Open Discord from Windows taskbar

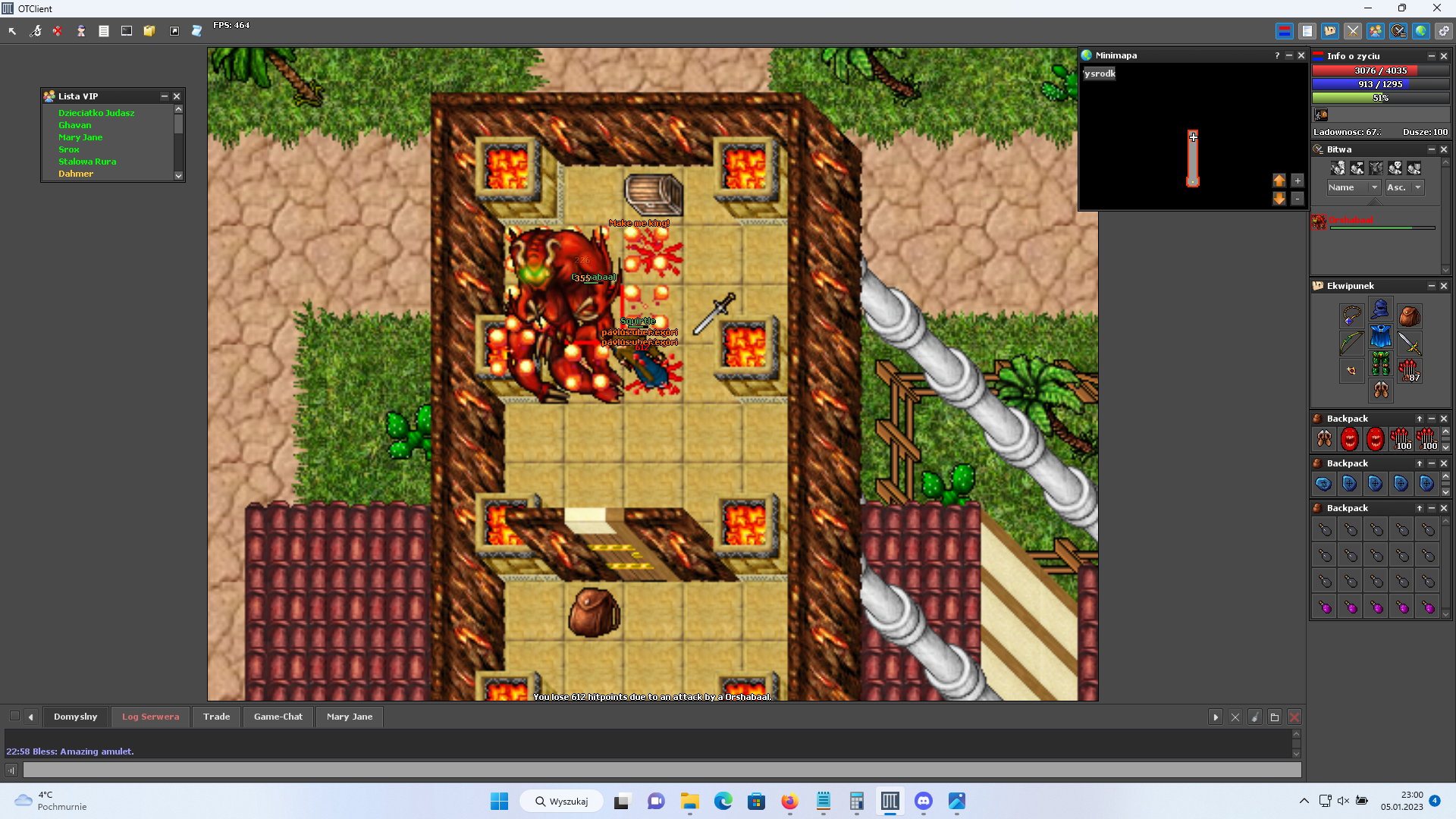point(924,801)
